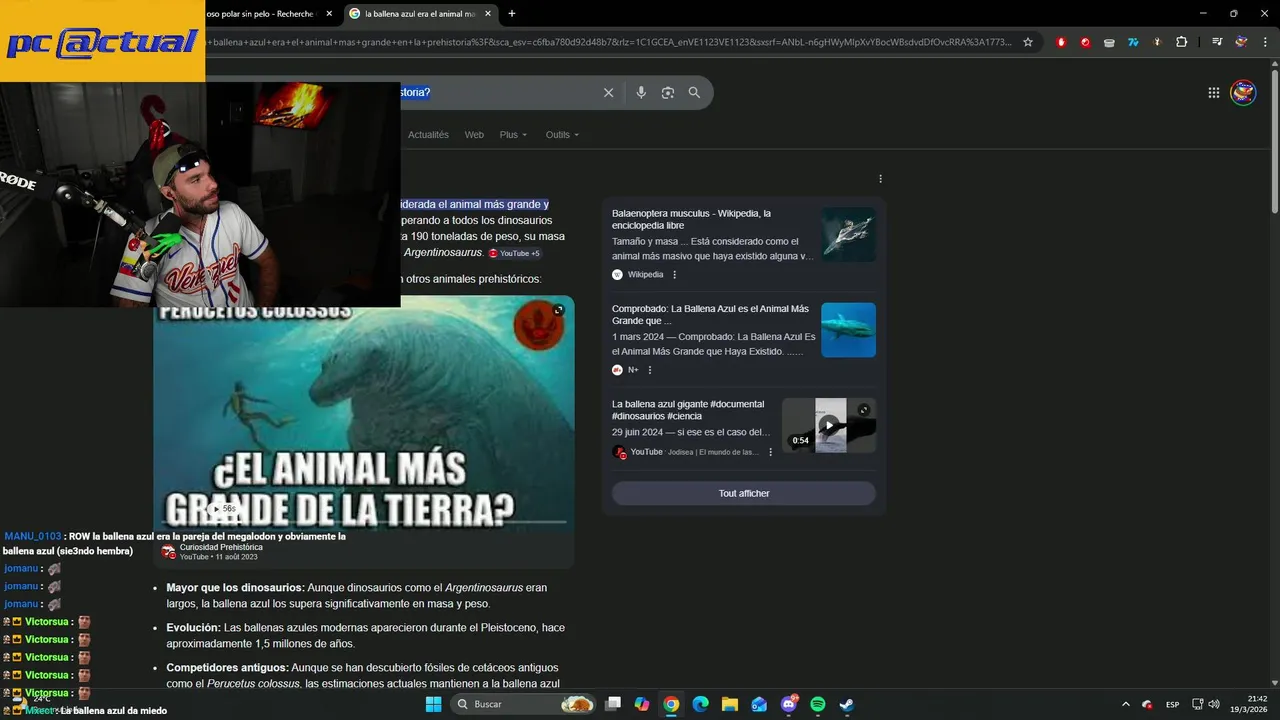Open 'La ballena azul gigante #documental' link
The height and width of the screenshot is (720, 1280).
click(x=688, y=410)
